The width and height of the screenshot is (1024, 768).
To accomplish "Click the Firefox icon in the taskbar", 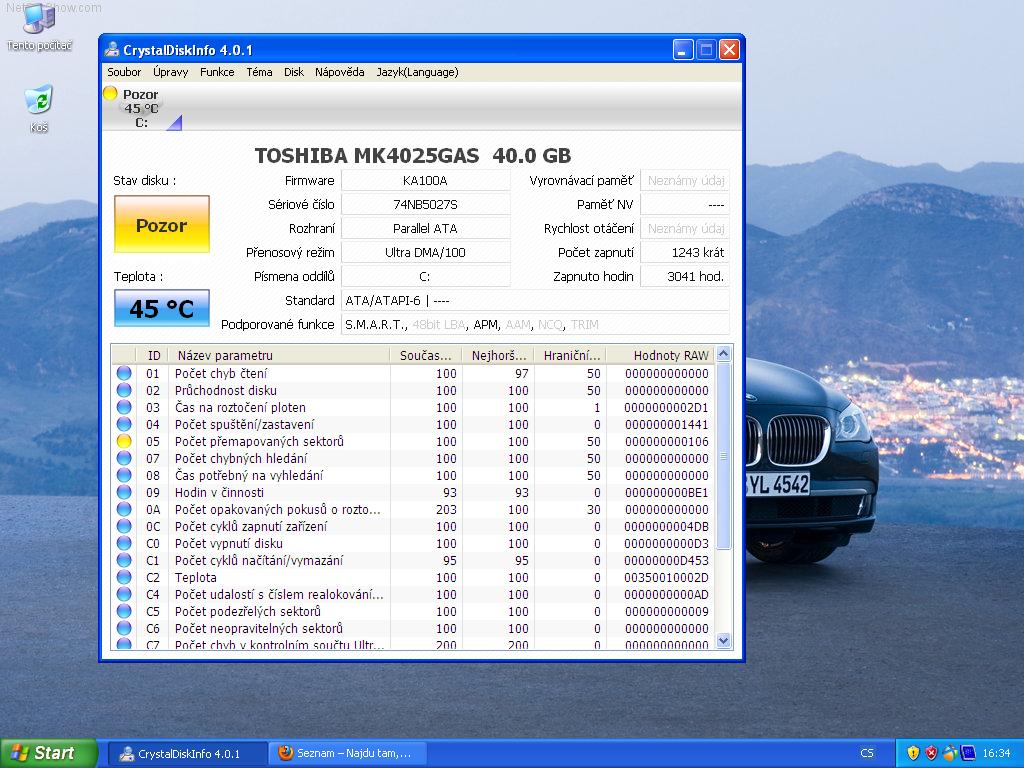I will click(x=286, y=753).
